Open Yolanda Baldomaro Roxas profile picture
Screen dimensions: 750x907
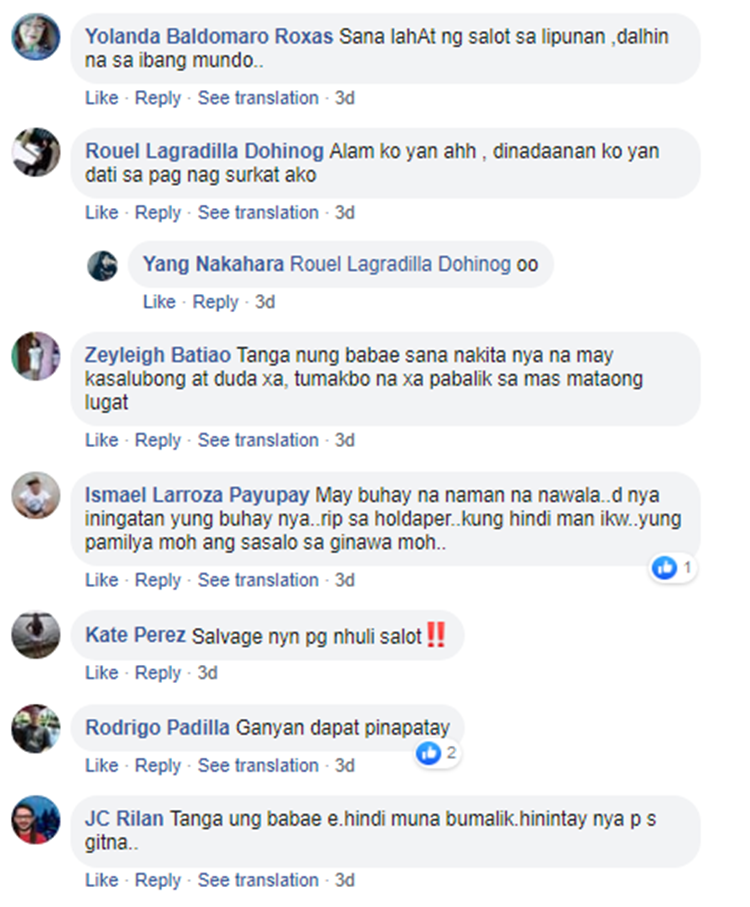point(36,37)
